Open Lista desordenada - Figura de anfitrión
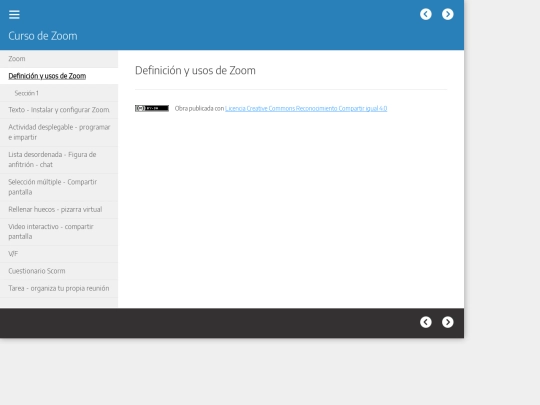The image size is (540, 405). coord(59,160)
